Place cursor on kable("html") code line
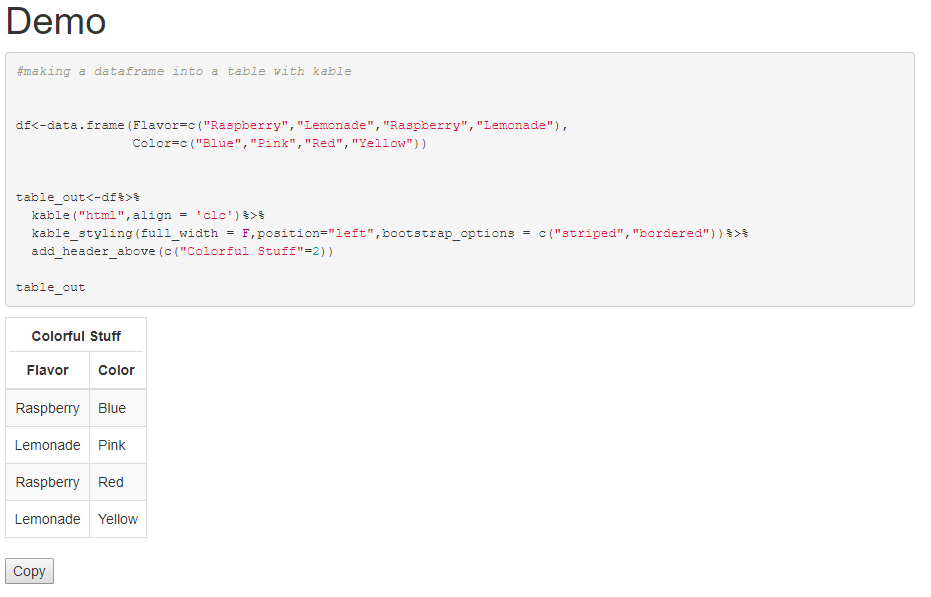931x597 pixels. [x=147, y=215]
